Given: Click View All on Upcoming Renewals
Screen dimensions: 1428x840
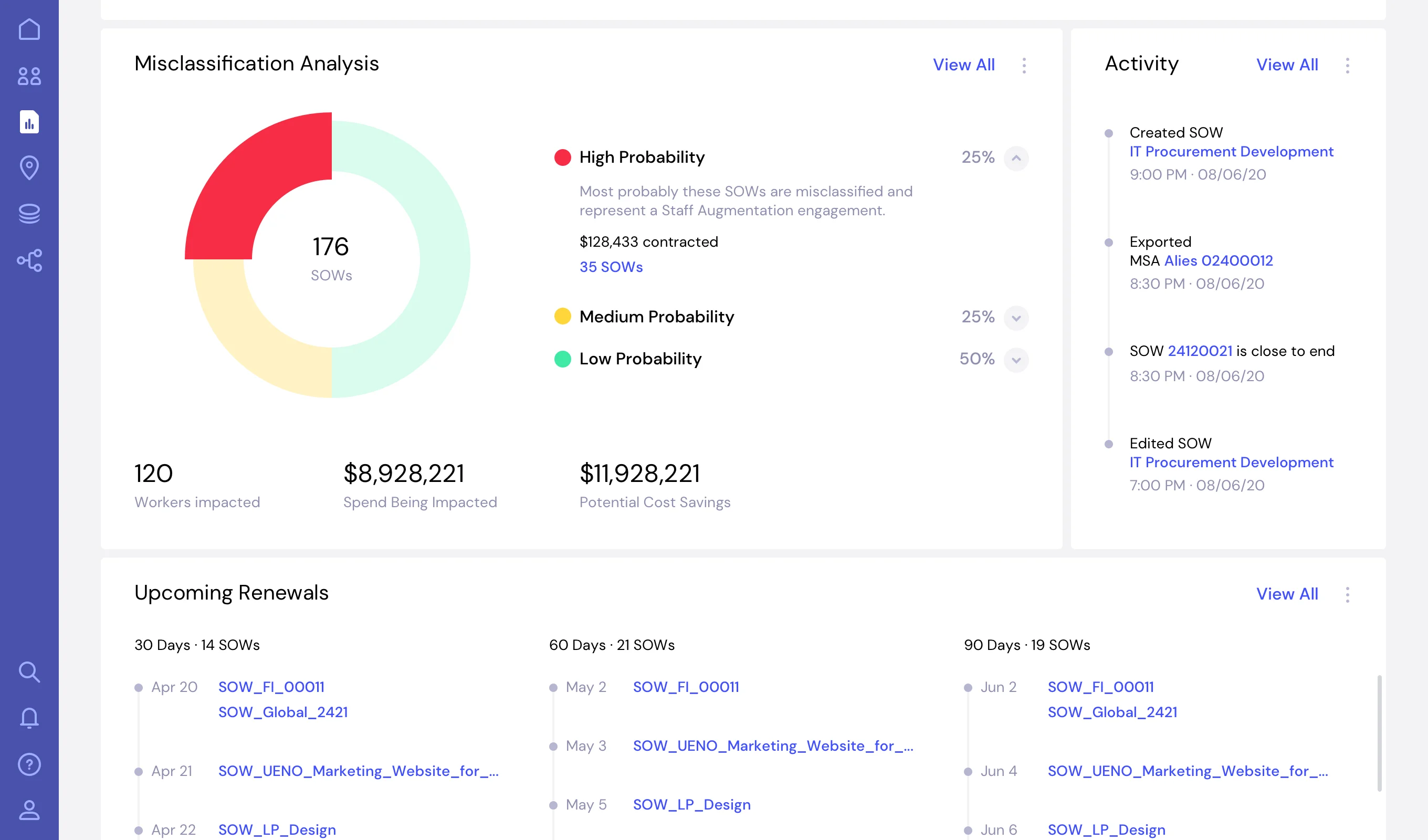Looking at the screenshot, I should click(1287, 593).
